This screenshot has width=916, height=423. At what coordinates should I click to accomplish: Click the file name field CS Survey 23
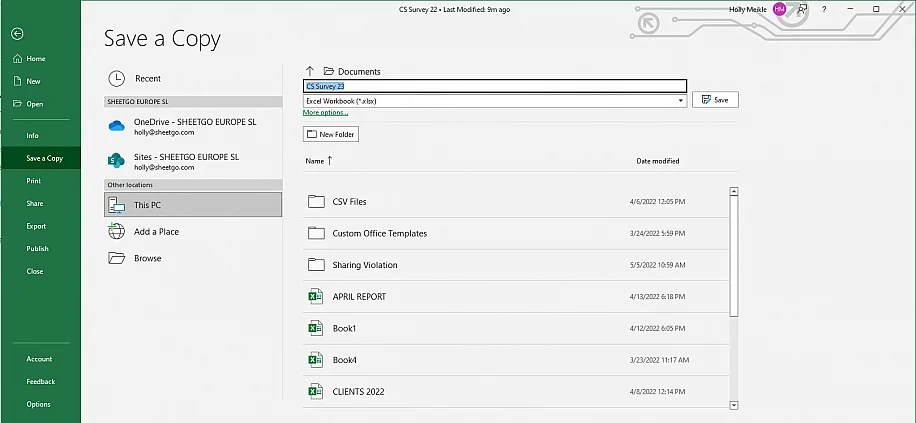[x=495, y=86]
